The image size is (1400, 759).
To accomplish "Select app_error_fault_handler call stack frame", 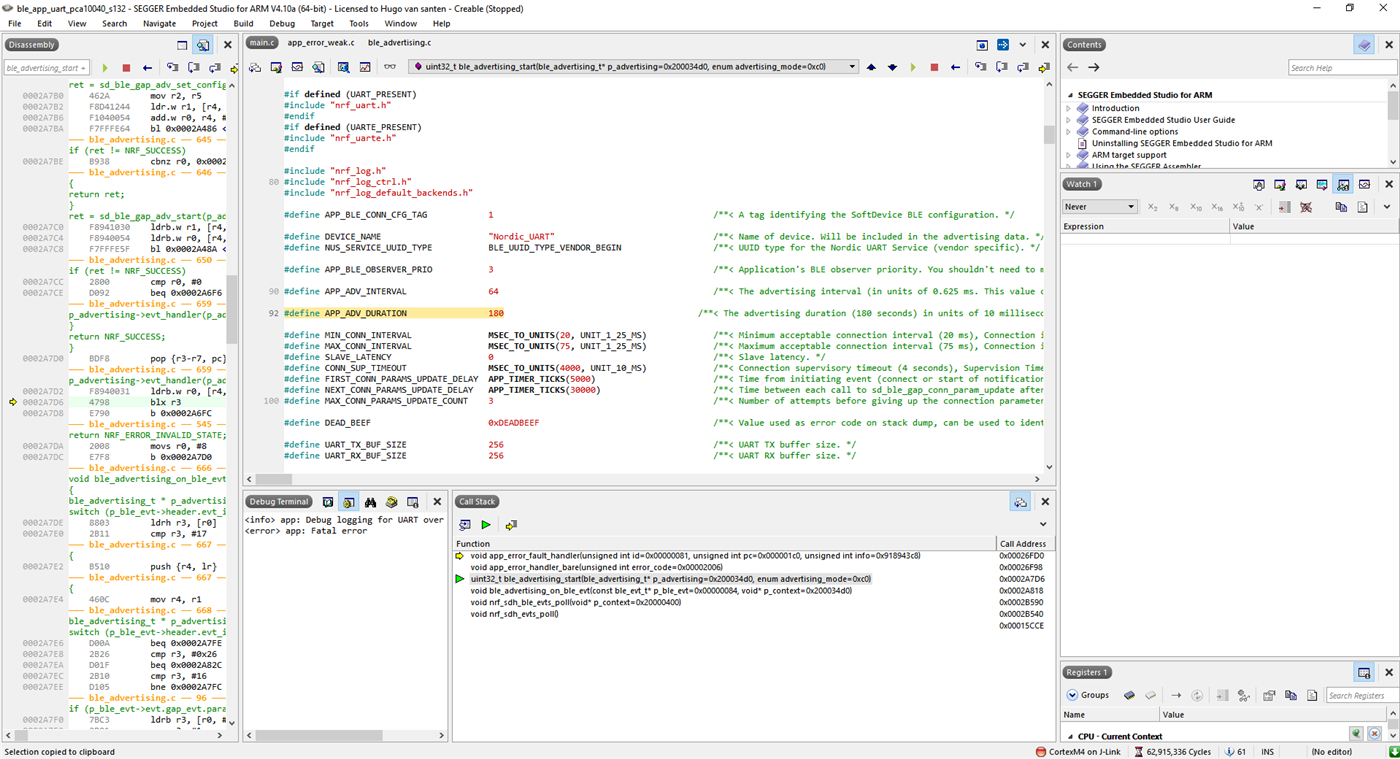I will [725, 555].
